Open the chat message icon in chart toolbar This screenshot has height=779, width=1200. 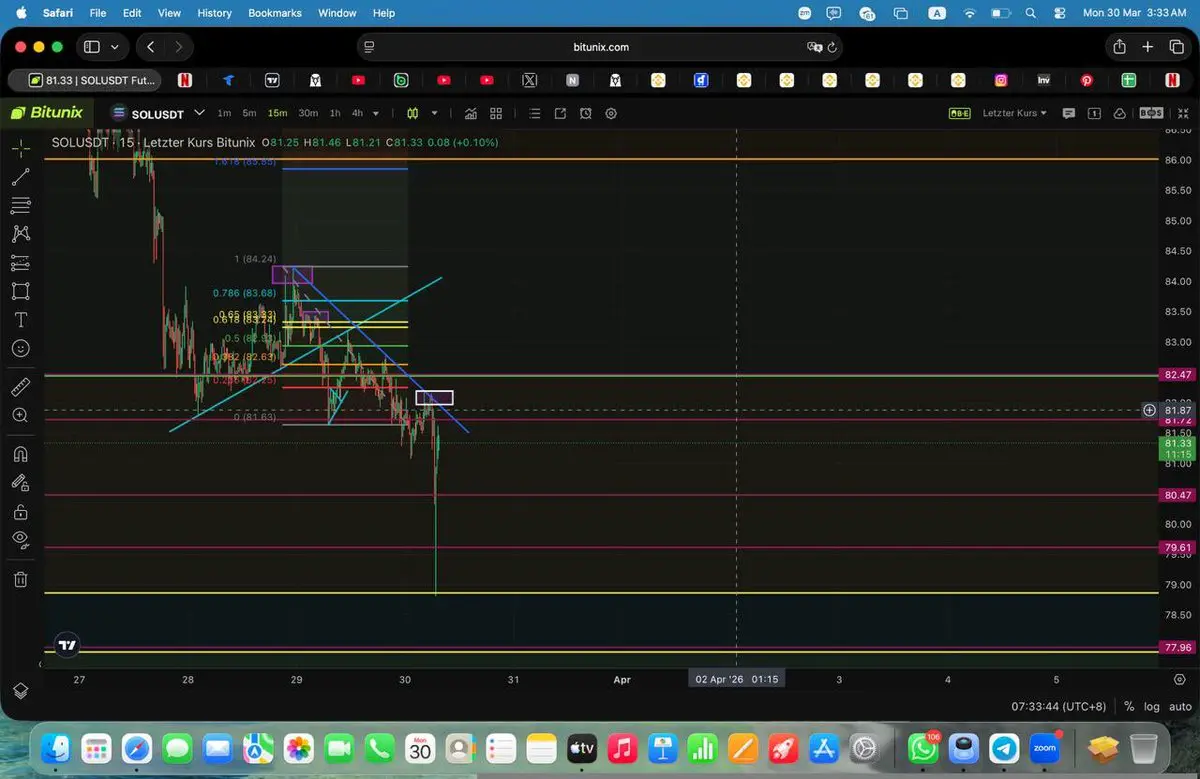click(x=1069, y=113)
